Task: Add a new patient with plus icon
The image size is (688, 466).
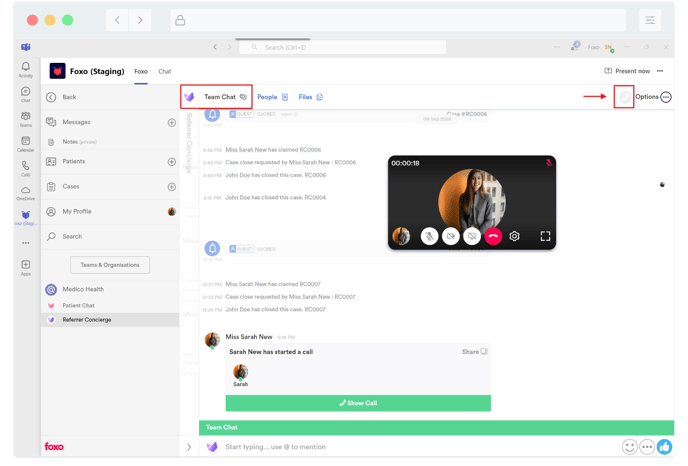Action: [172, 162]
